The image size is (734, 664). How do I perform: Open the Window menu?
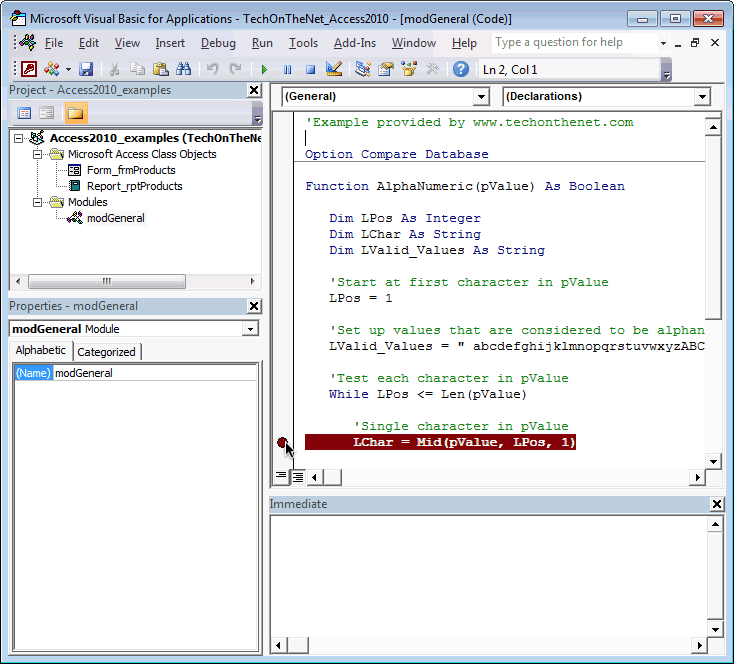pos(414,43)
